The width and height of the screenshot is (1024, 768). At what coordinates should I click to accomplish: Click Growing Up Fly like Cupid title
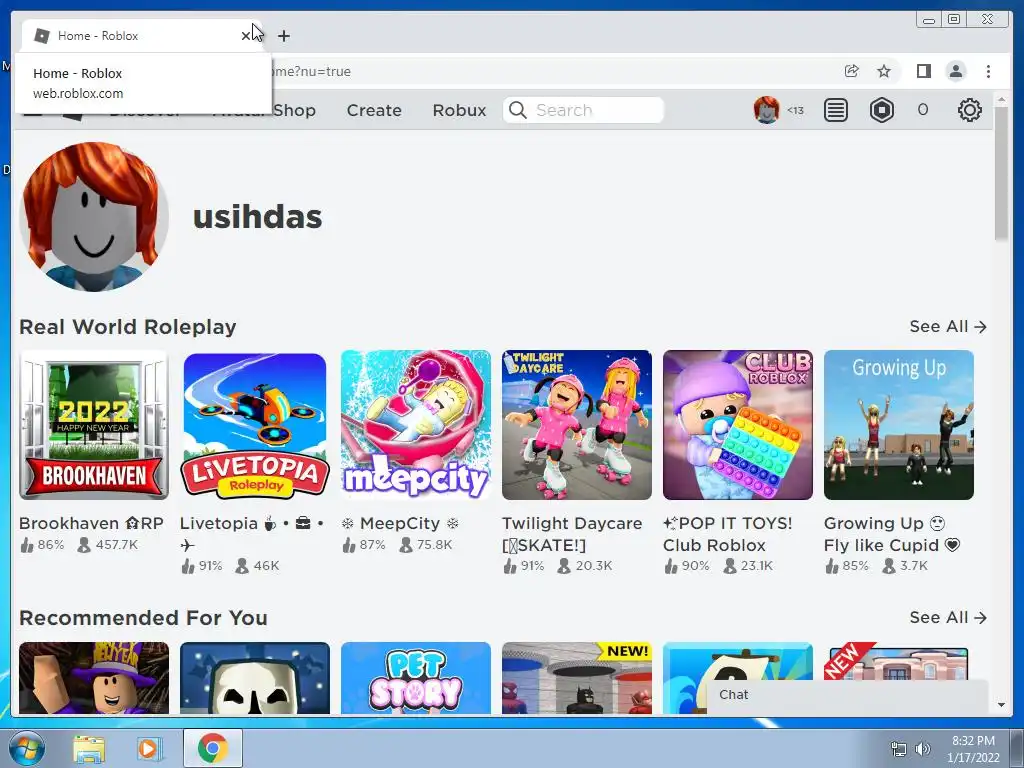892,534
